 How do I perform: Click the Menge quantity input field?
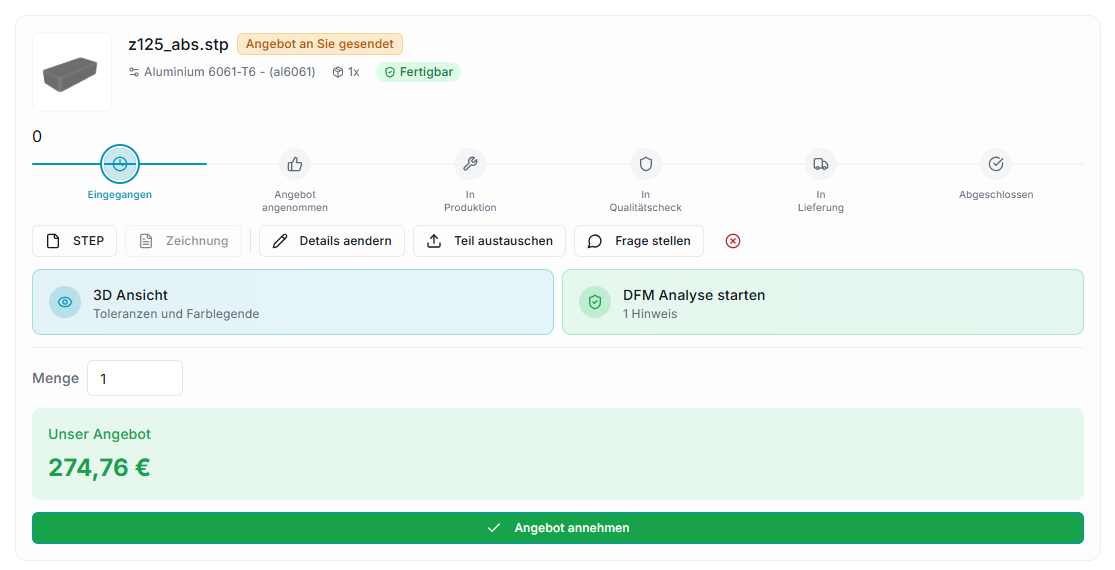click(x=135, y=378)
